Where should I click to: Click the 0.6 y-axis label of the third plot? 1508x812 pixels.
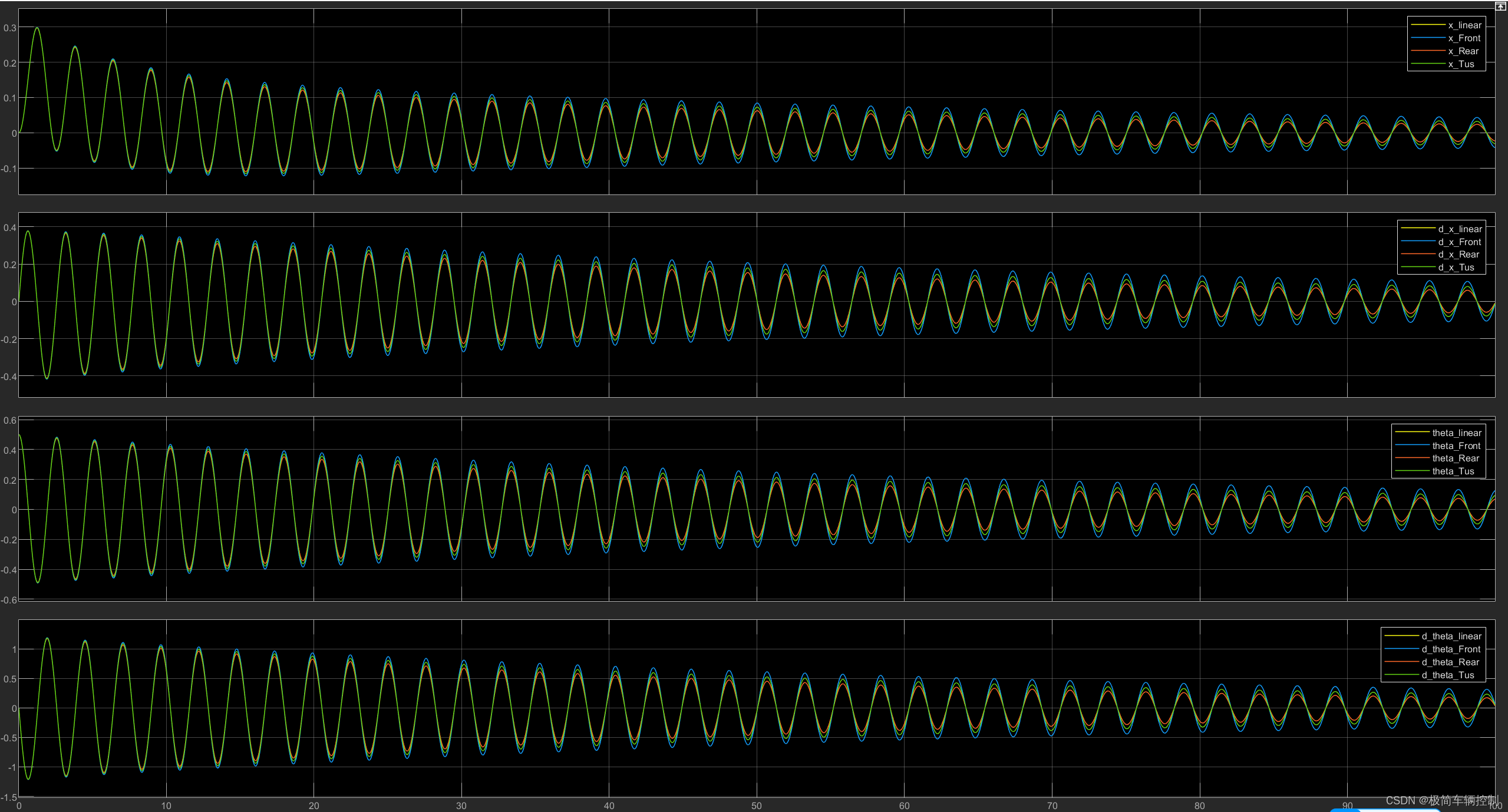tap(10, 421)
